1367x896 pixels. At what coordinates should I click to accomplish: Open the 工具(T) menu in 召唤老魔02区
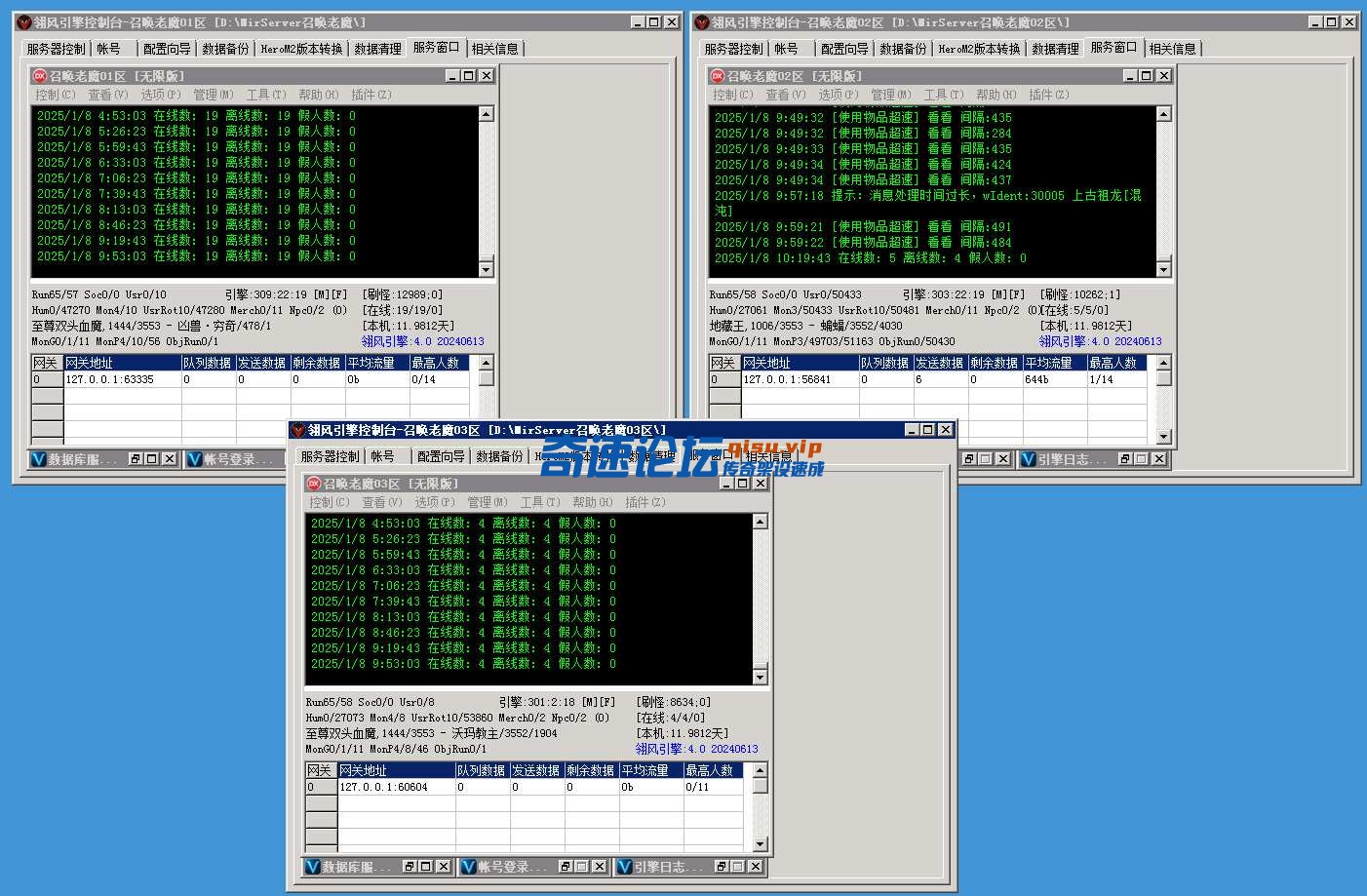point(943,95)
